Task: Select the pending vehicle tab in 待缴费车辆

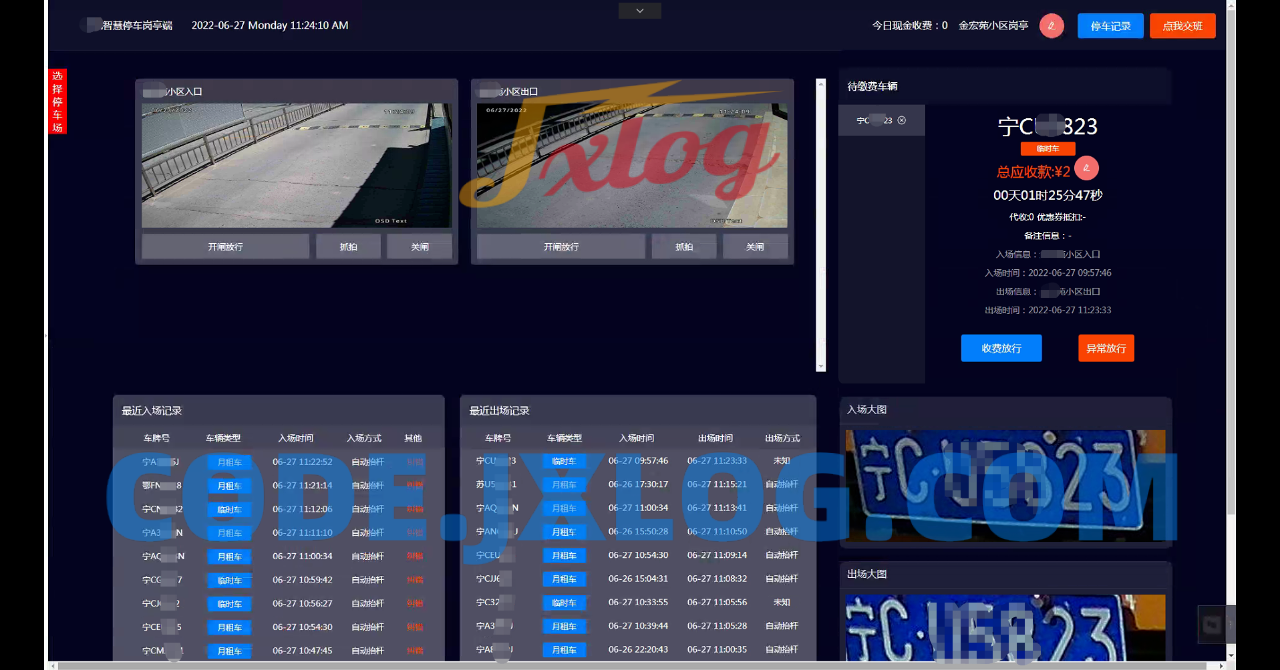Action: (x=874, y=121)
